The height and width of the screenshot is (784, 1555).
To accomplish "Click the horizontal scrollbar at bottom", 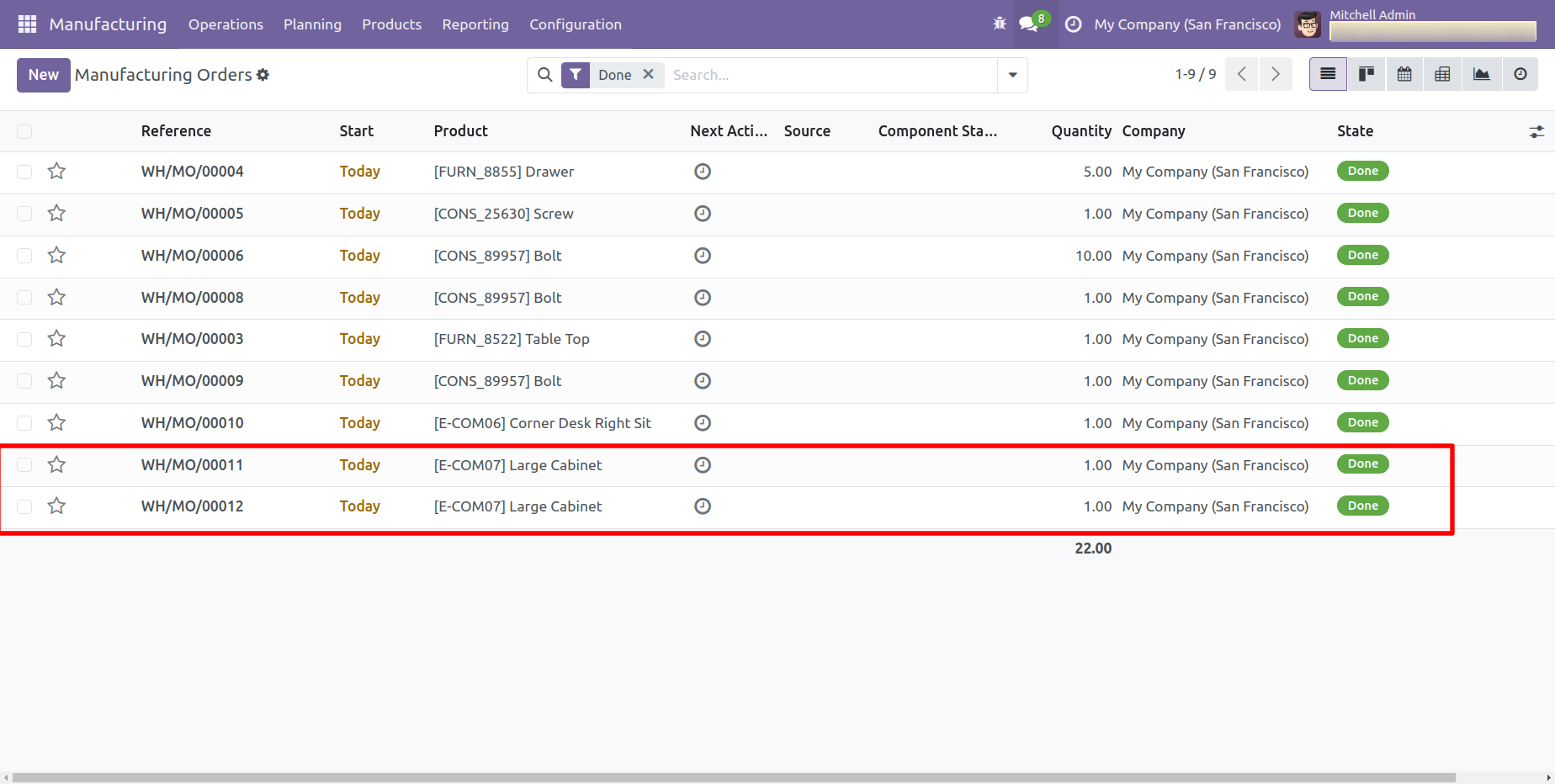I will click(x=734, y=778).
